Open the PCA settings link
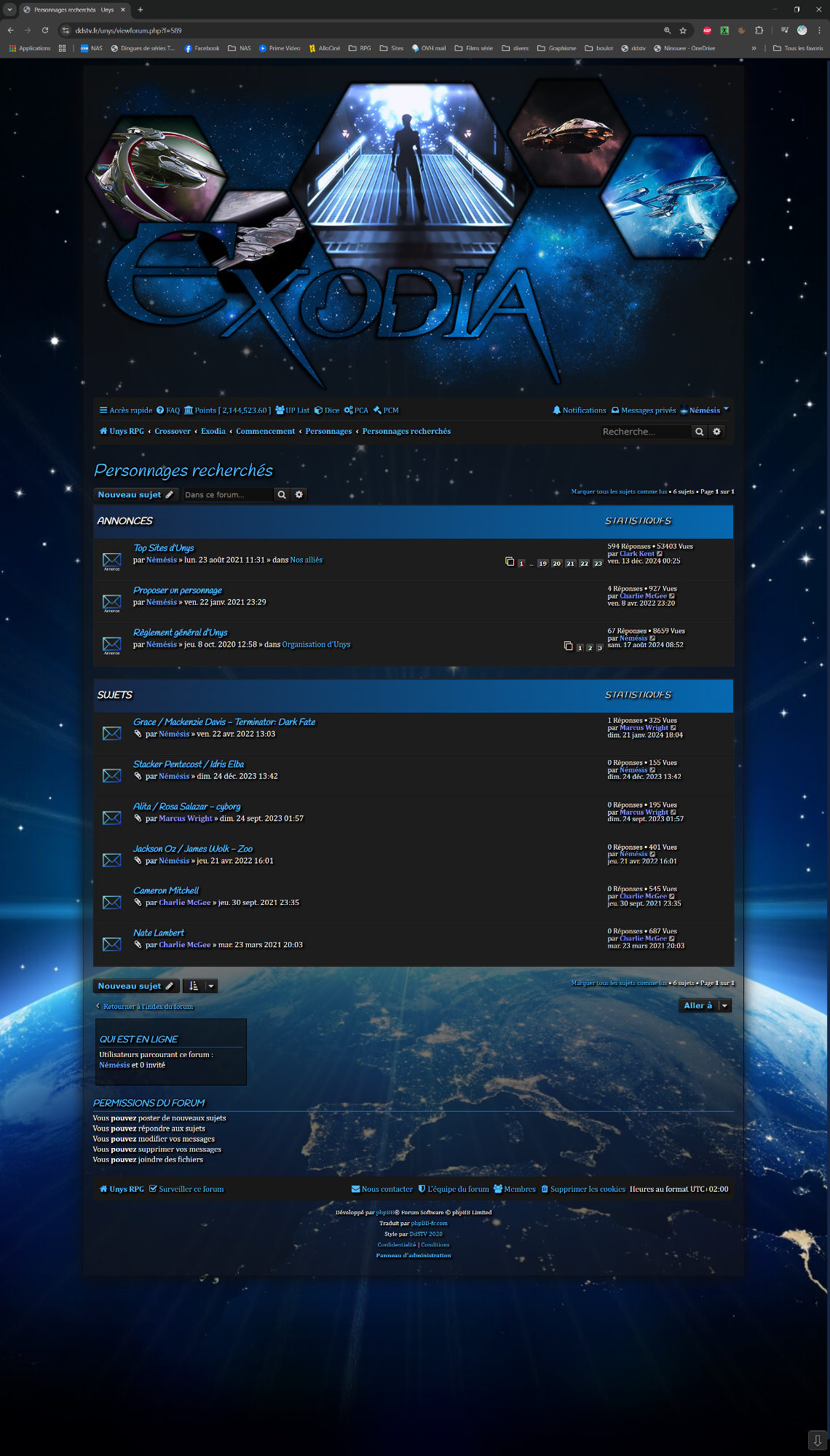830x1456 pixels. click(356, 411)
